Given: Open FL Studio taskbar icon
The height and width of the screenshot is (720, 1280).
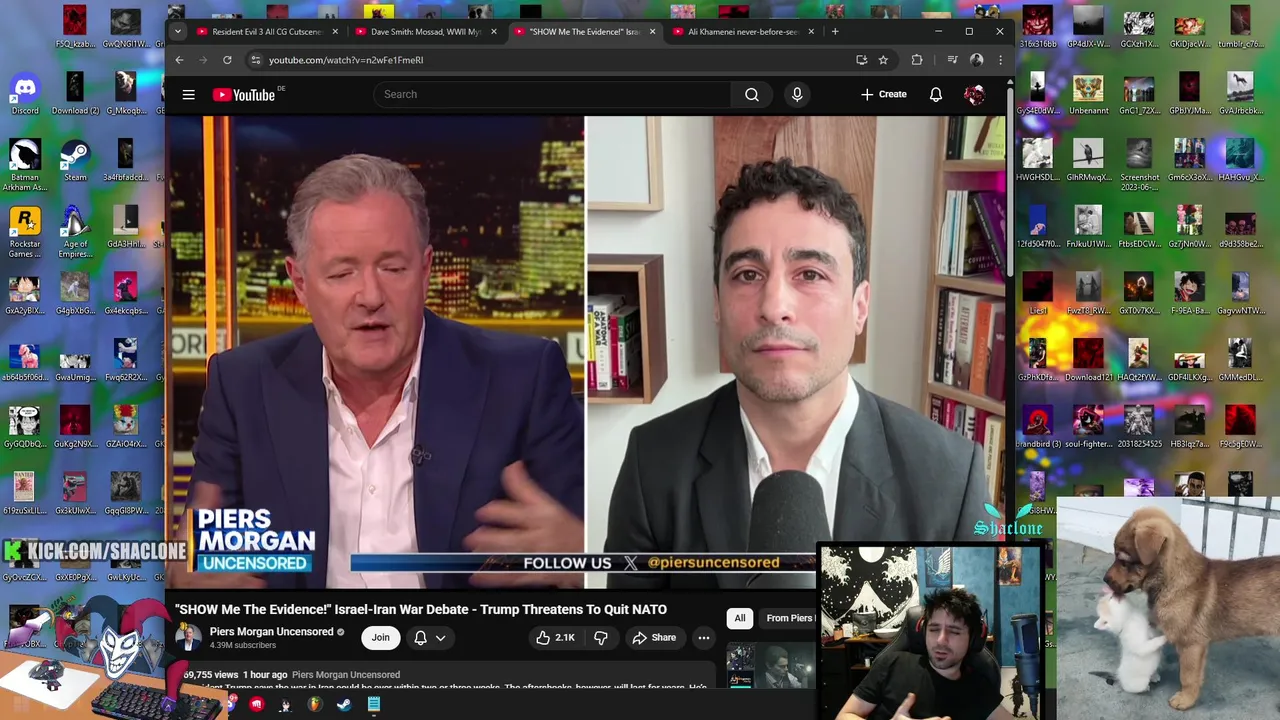Looking at the screenshot, I should 314,705.
